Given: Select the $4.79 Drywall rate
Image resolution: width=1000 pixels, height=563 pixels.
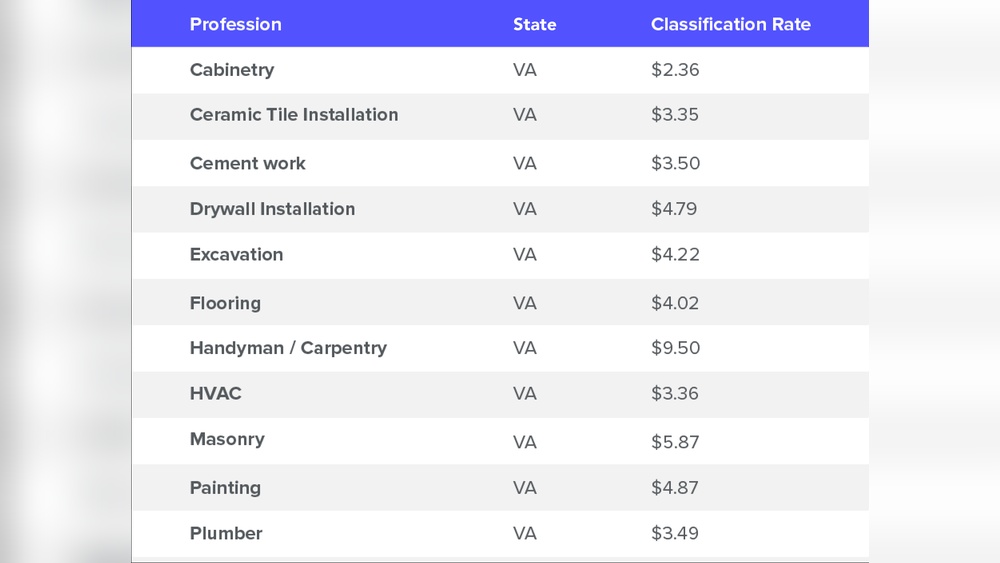Looking at the screenshot, I should coord(674,209).
